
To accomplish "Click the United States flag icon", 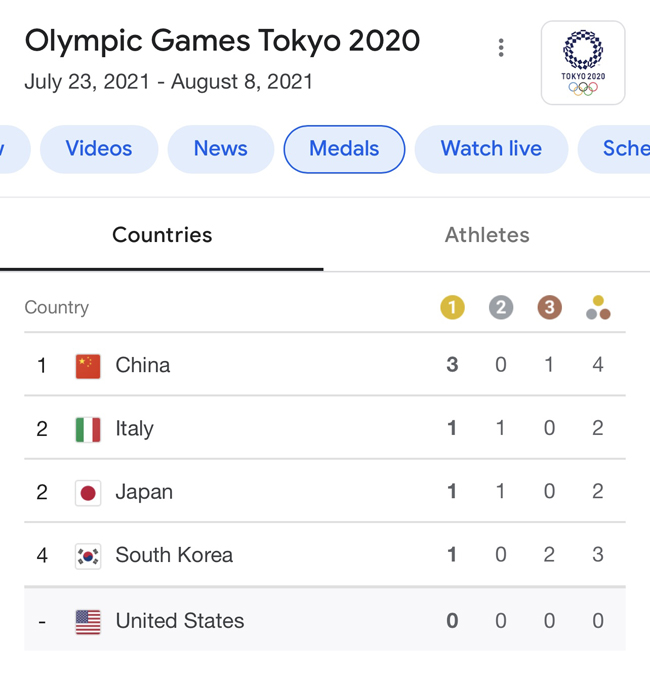I will coord(88,622).
